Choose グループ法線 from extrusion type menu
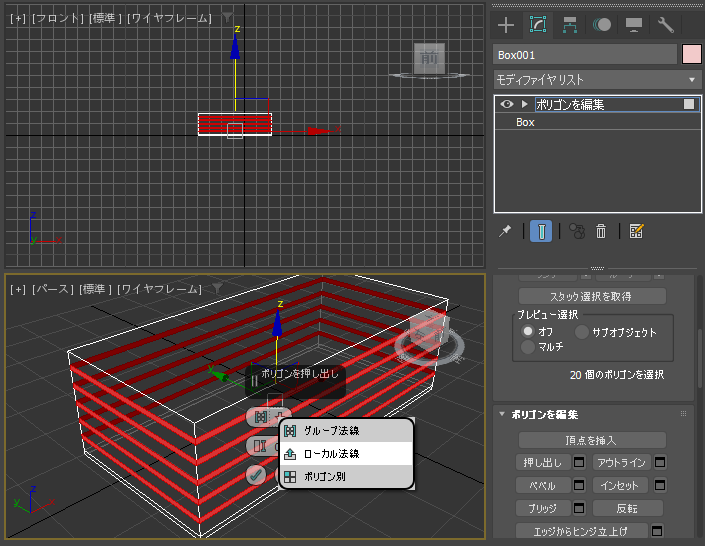The height and width of the screenshot is (546, 705). [346, 430]
